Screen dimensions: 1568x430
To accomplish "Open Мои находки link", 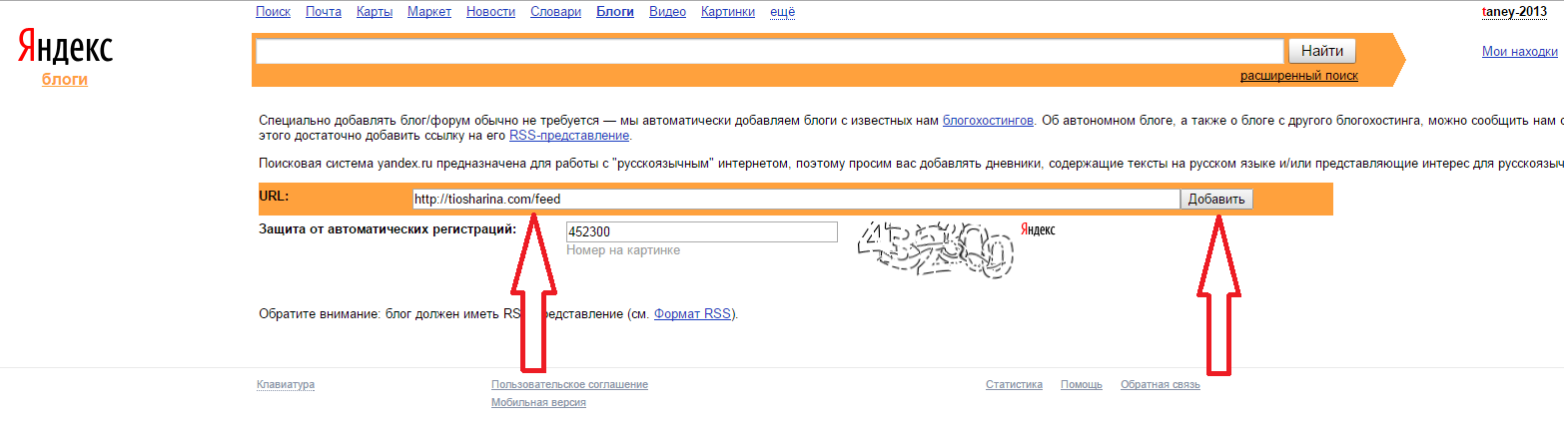I will click(x=1519, y=52).
